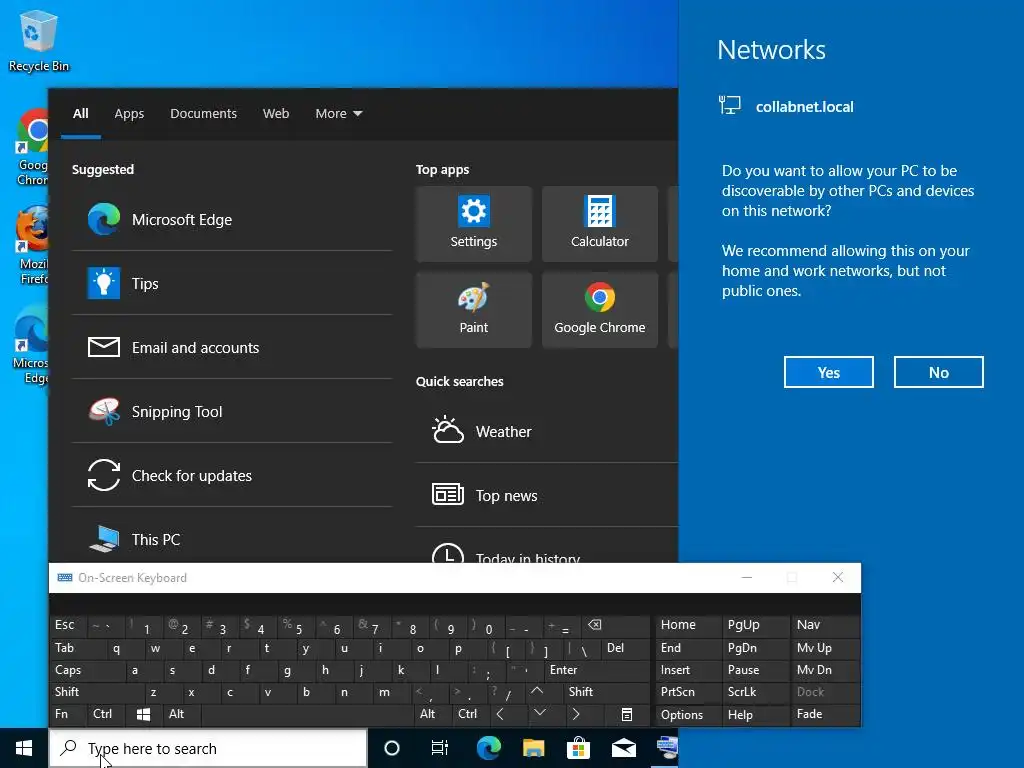This screenshot has width=1024, height=768.
Task: Toggle the Fade key on keyboard
Action: tap(825, 714)
